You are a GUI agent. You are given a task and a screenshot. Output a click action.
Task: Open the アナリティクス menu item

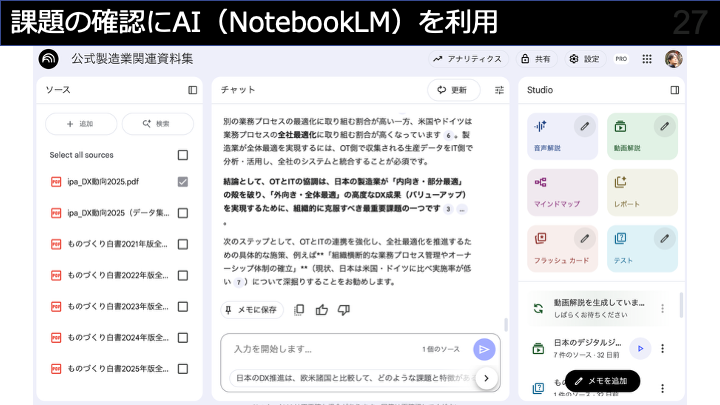pos(467,59)
